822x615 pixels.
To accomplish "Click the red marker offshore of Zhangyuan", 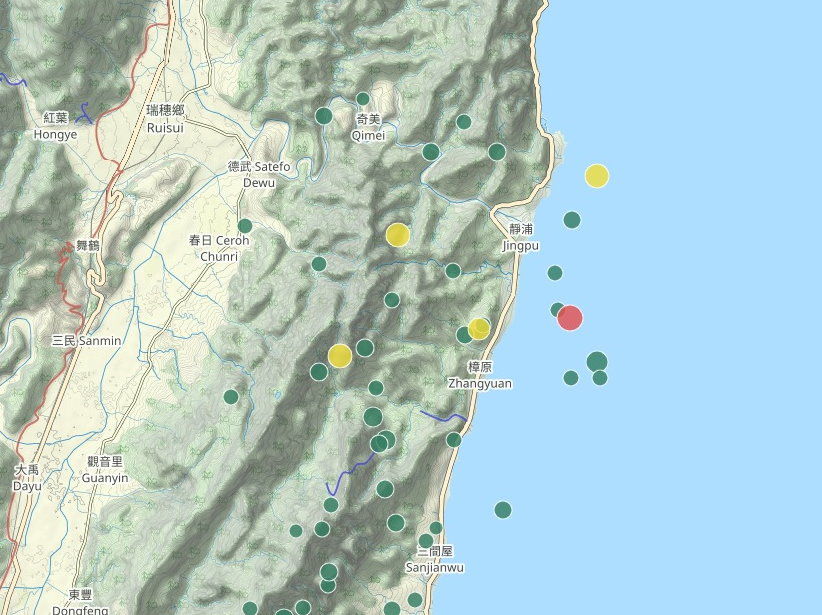I will (x=569, y=318).
